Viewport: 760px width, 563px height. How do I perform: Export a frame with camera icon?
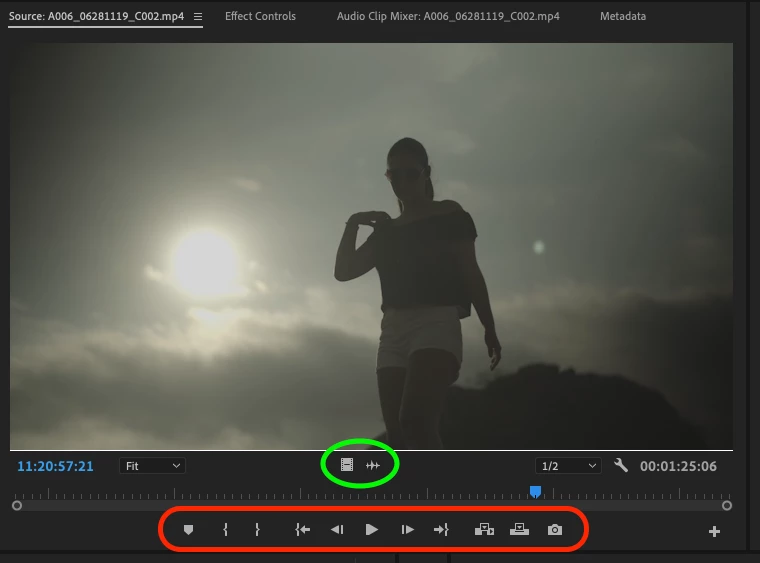coord(555,530)
